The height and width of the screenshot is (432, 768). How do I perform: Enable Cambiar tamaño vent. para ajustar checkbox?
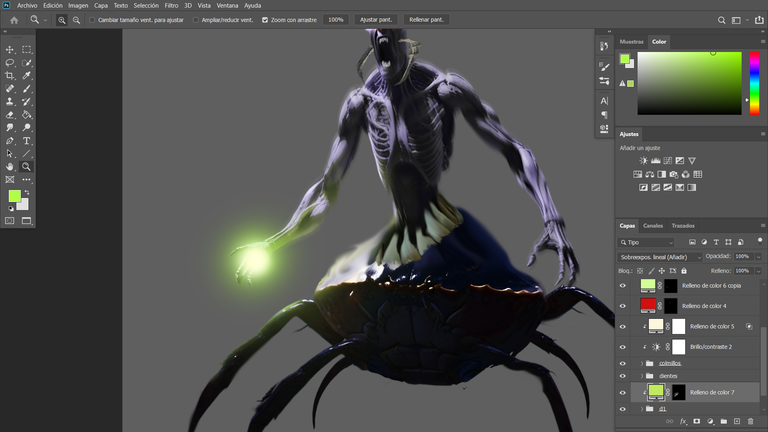92,20
